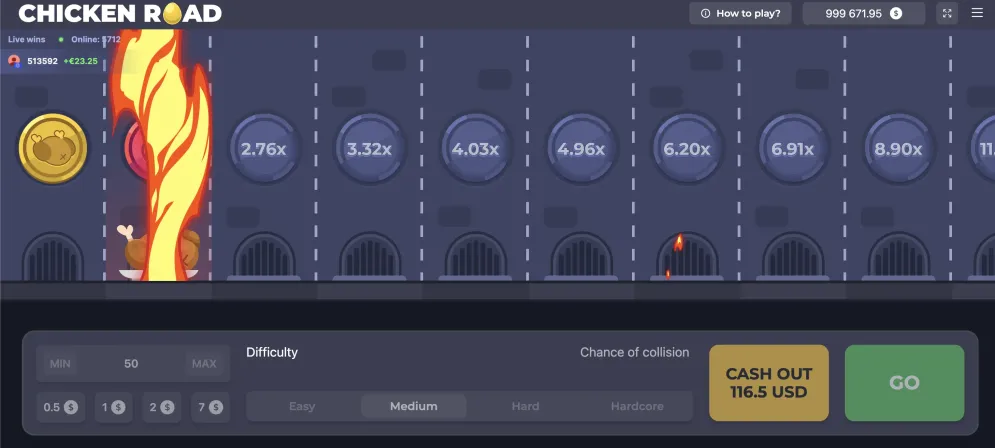Click the bet amount field showing 50

[131, 364]
